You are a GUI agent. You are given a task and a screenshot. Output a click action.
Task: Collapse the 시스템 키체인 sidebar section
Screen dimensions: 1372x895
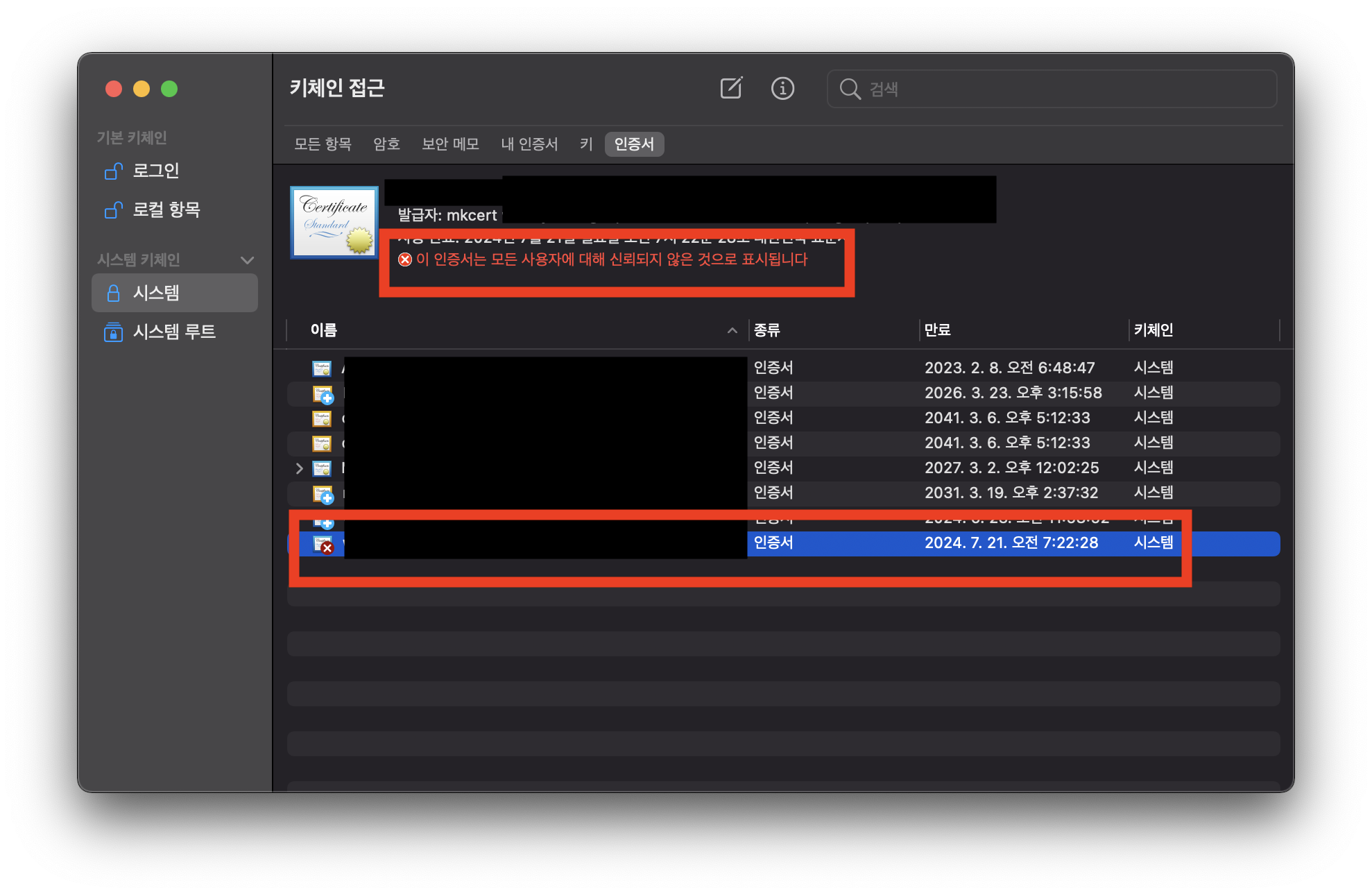[x=247, y=260]
